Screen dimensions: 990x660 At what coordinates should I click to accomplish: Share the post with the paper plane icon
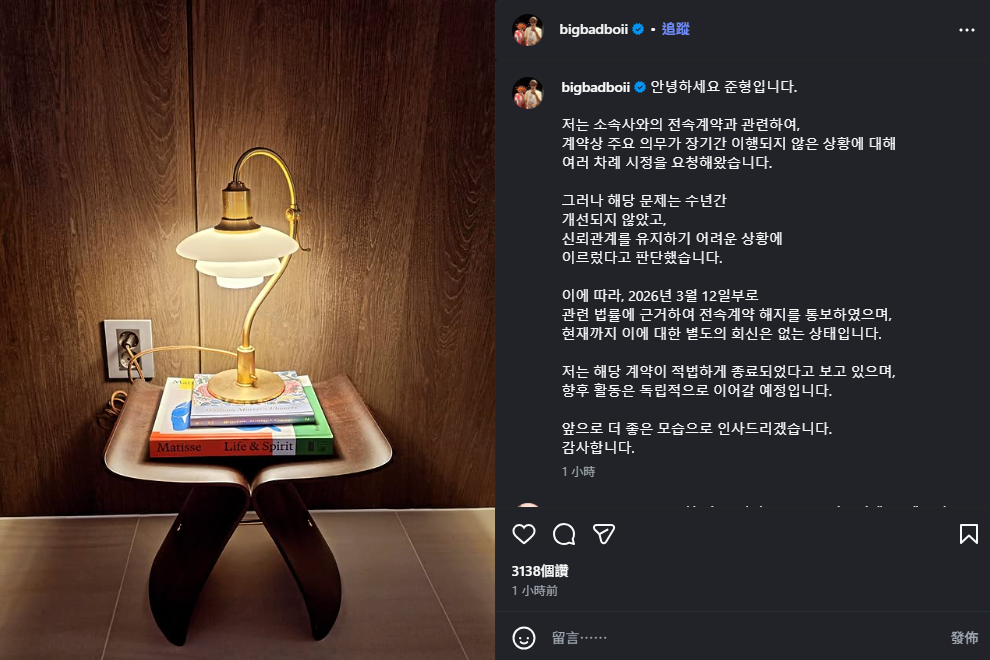(604, 534)
